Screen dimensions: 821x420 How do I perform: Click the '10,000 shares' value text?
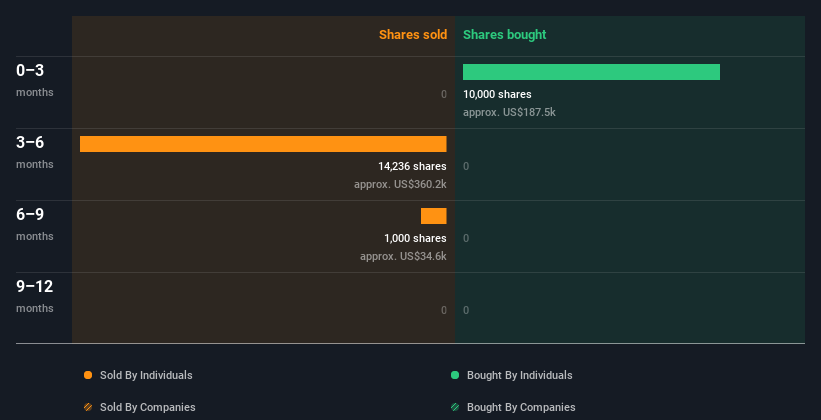click(497, 94)
